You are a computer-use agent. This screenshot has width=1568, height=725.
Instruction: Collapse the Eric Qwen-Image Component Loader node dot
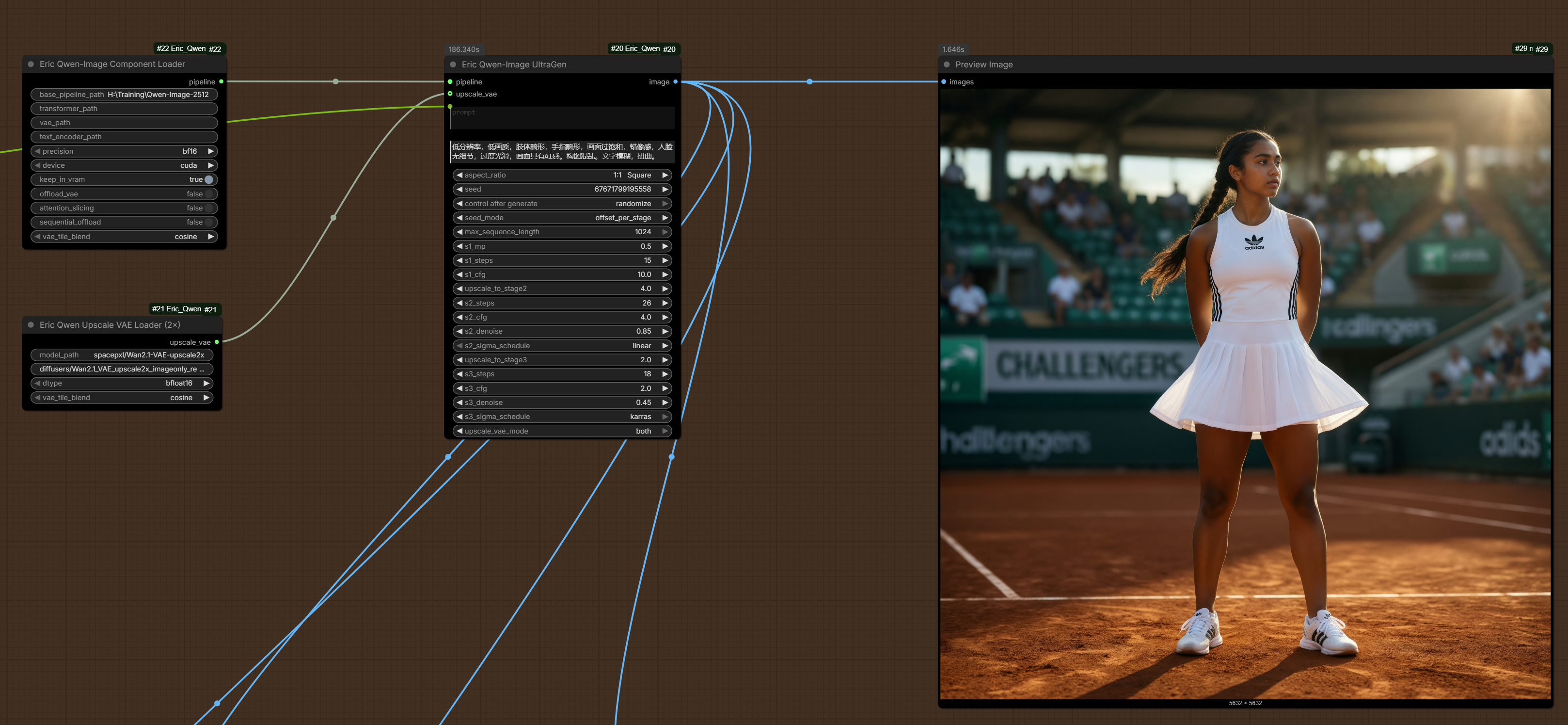pyautogui.click(x=31, y=64)
